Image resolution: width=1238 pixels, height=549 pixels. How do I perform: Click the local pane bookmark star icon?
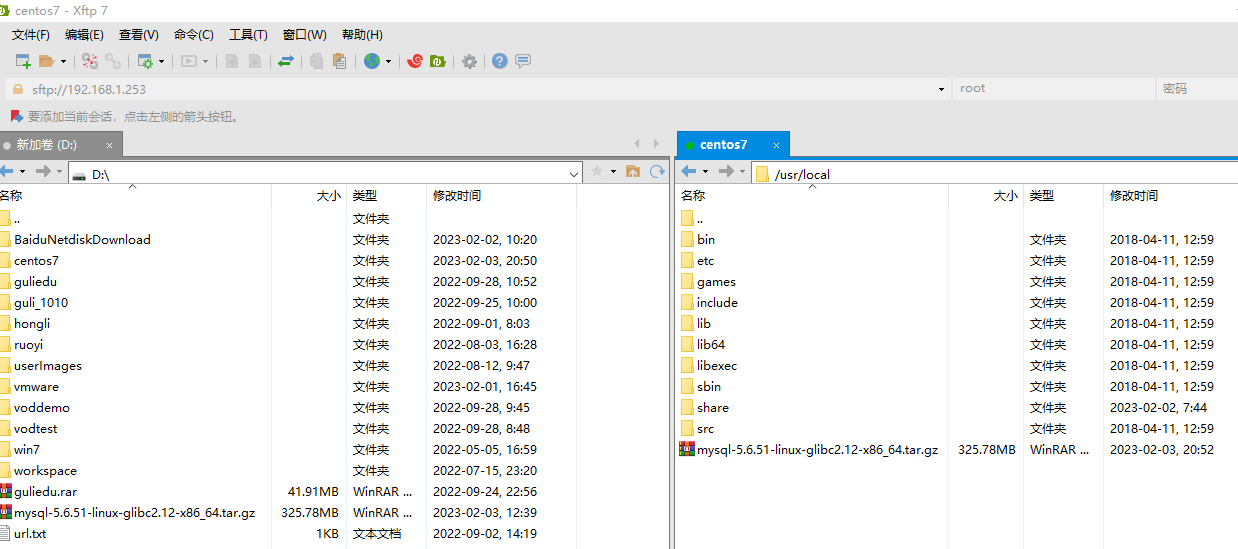pos(598,172)
